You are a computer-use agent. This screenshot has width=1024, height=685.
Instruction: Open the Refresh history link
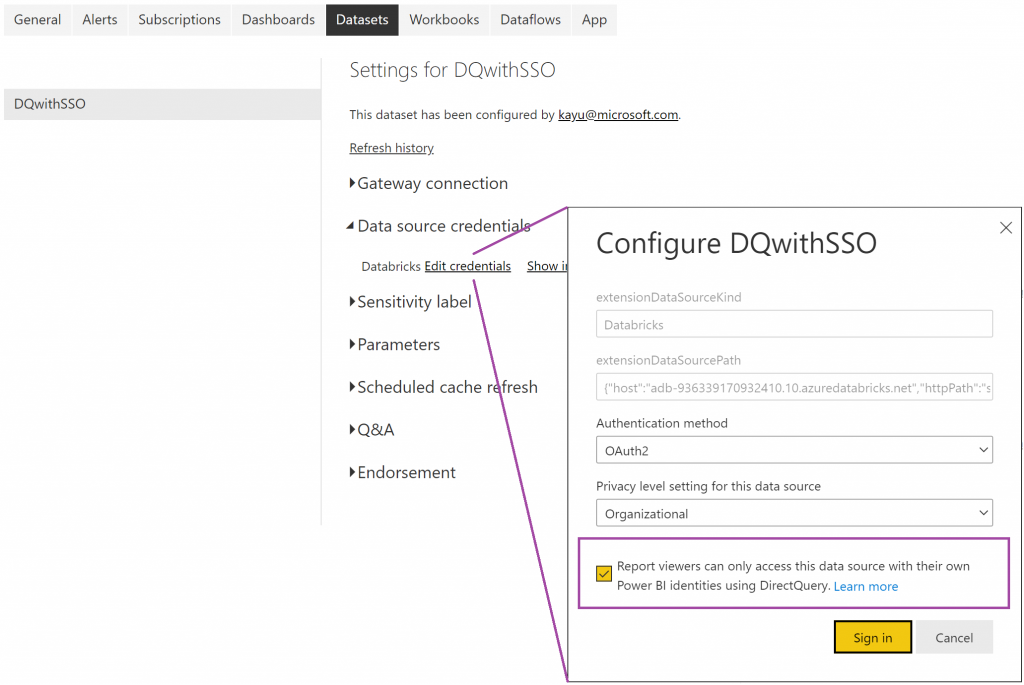391,148
